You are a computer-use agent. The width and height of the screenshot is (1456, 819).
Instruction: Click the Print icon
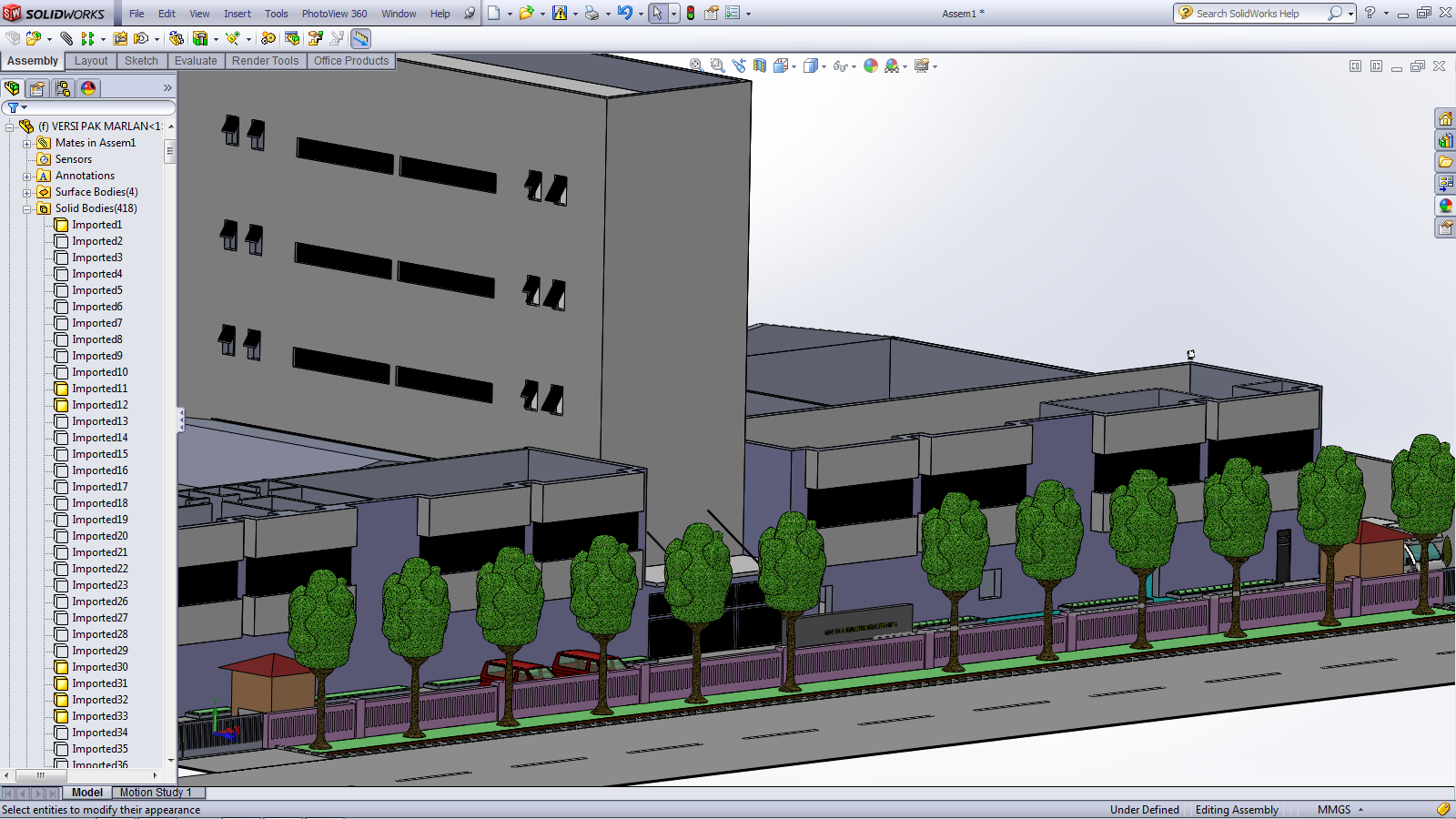pos(591,13)
